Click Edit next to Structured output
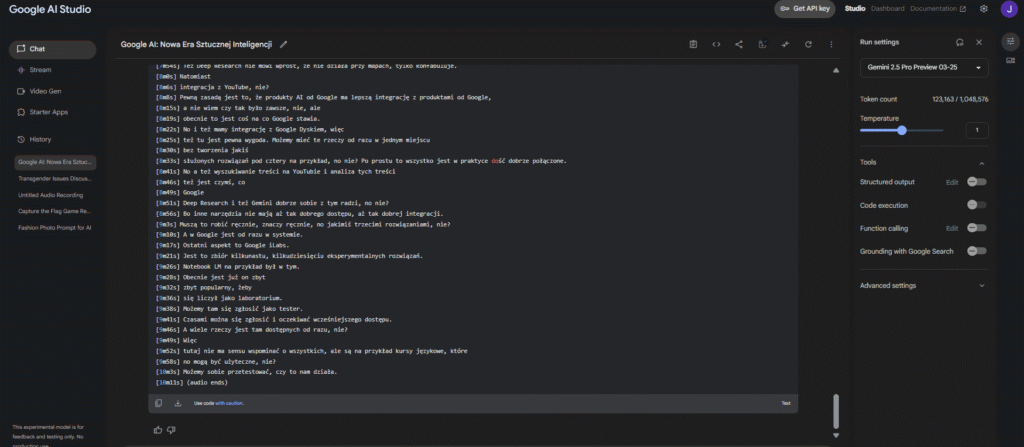The width and height of the screenshot is (1024, 447). pyautogui.click(x=952, y=182)
